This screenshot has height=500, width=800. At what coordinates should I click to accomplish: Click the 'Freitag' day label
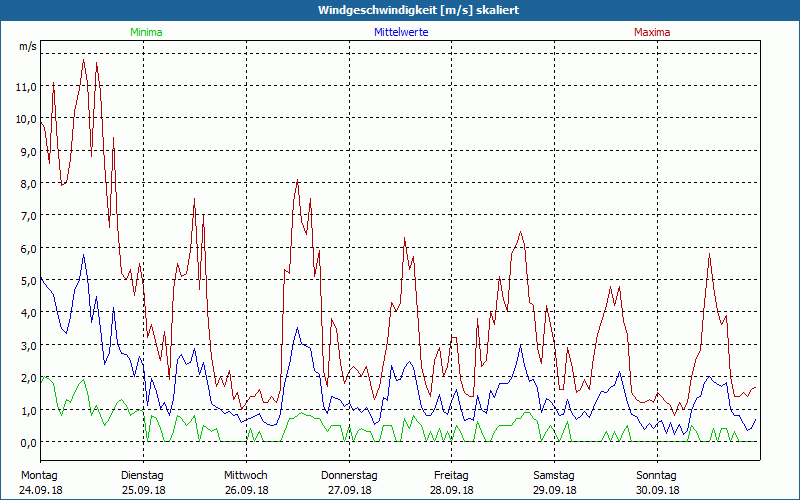pyautogui.click(x=452, y=476)
